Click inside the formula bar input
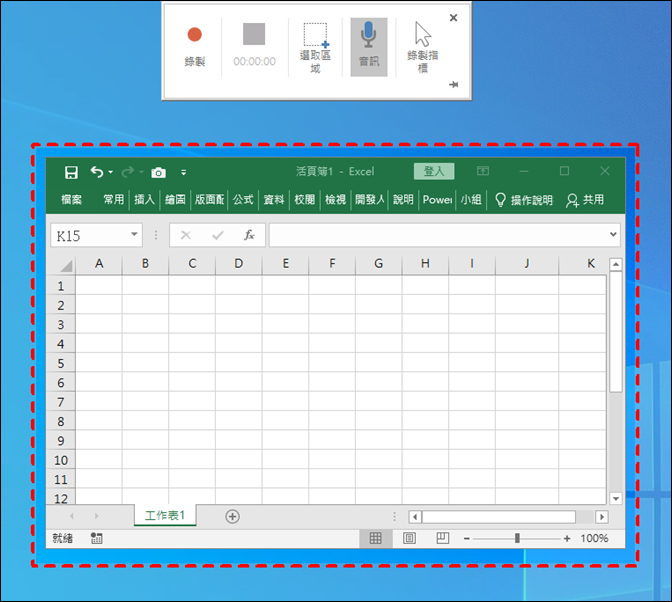This screenshot has height=602, width=672. point(439,235)
